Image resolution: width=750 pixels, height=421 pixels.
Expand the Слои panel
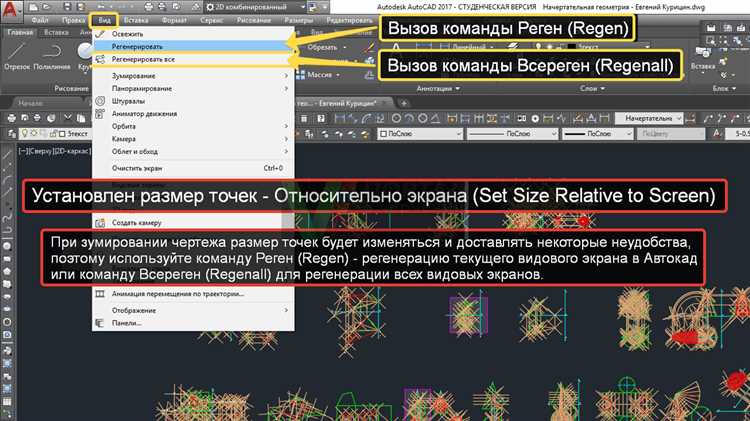tap(592, 89)
